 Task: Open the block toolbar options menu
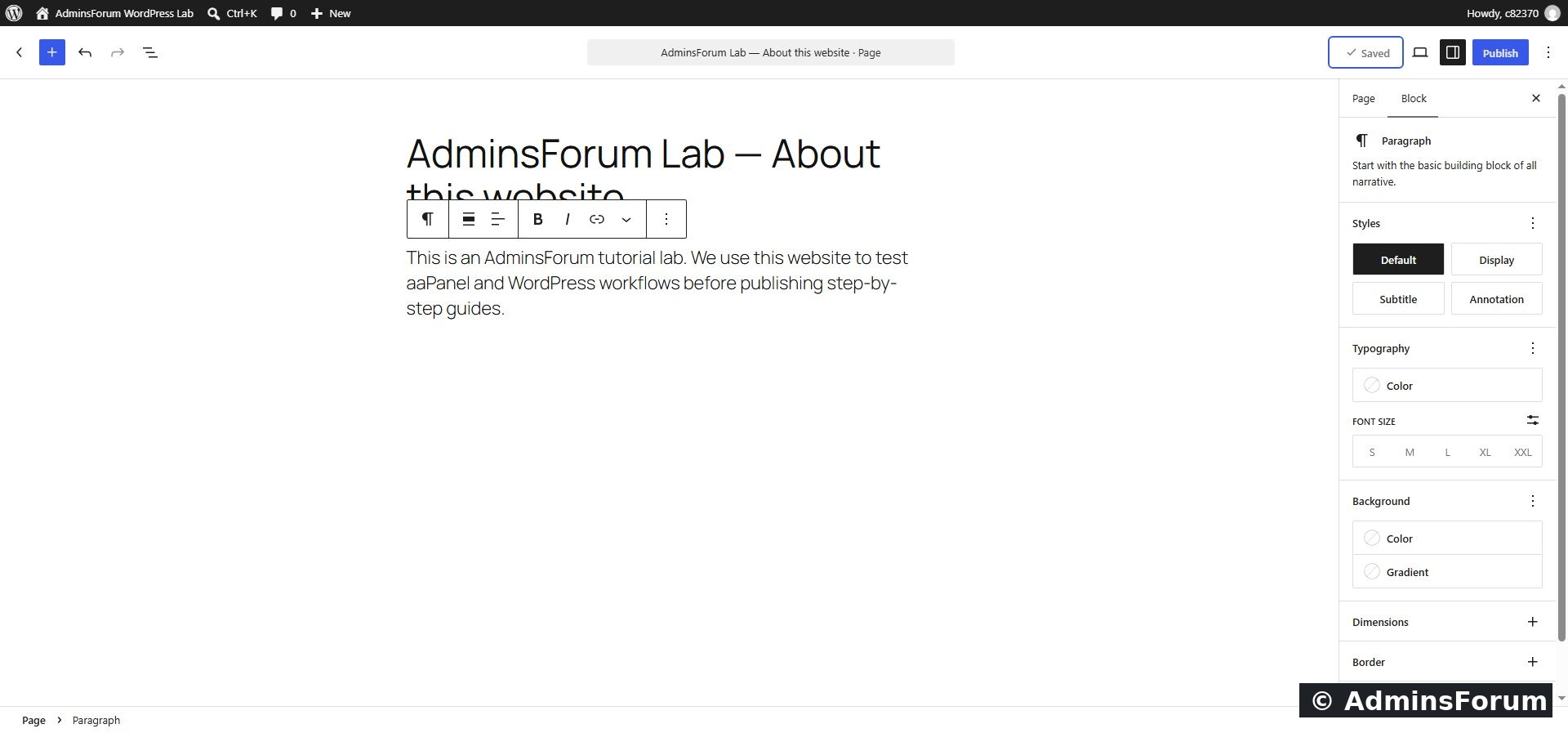pos(666,219)
